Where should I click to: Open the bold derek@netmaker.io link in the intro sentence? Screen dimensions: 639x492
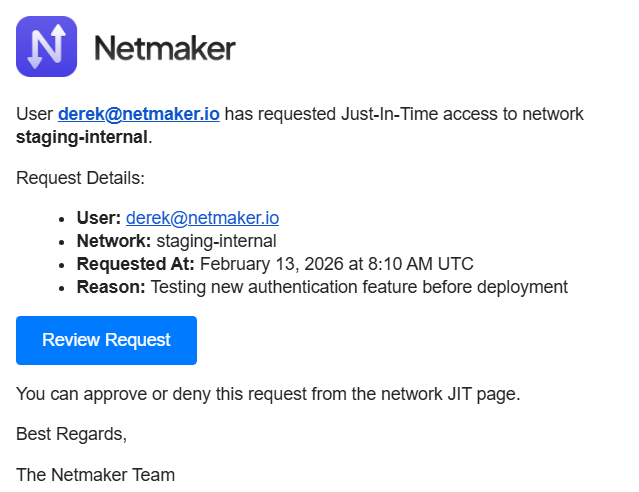[138, 114]
